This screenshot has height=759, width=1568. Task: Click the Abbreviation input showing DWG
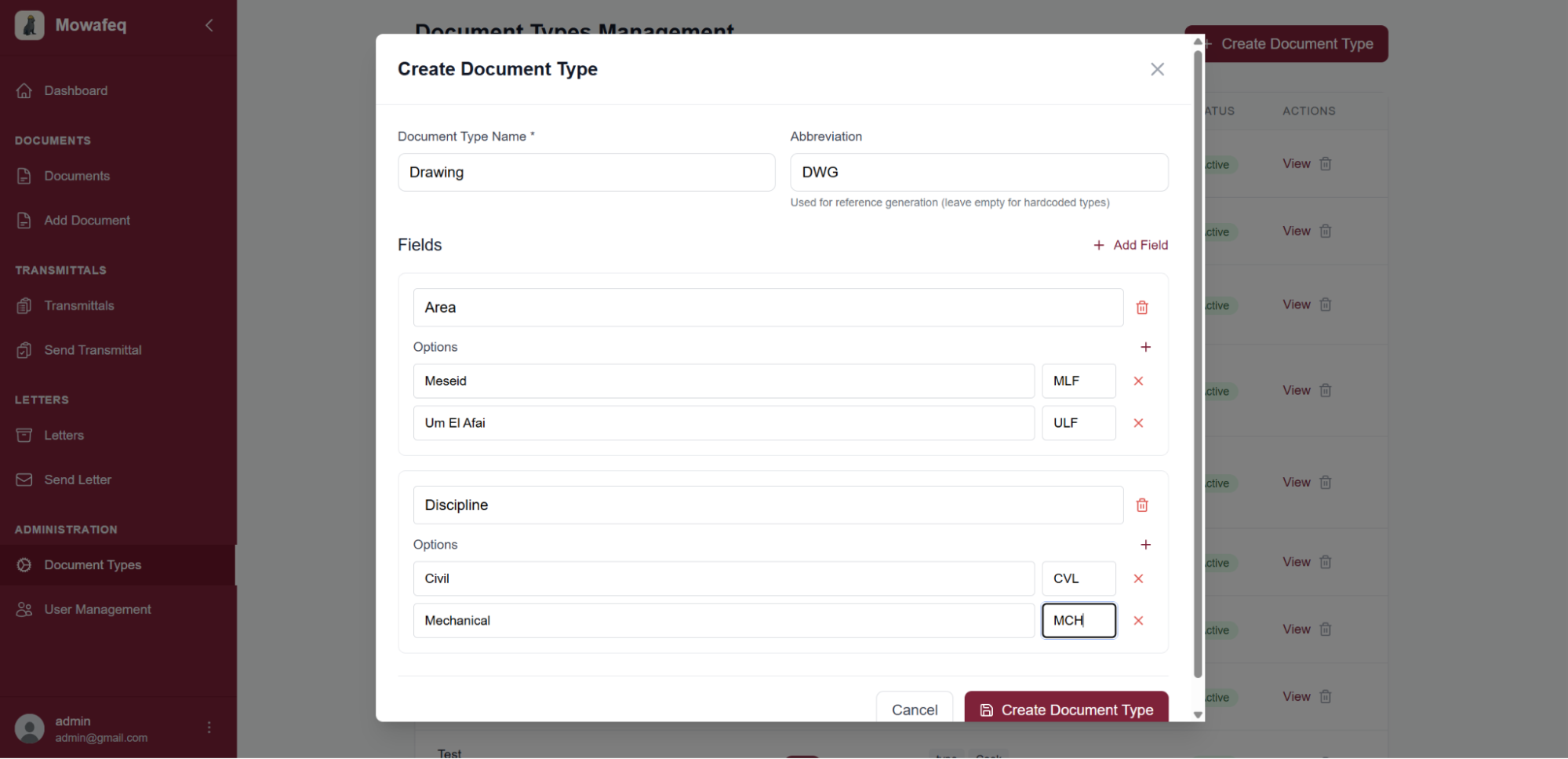pyautogui.click(x=978, y=172)
